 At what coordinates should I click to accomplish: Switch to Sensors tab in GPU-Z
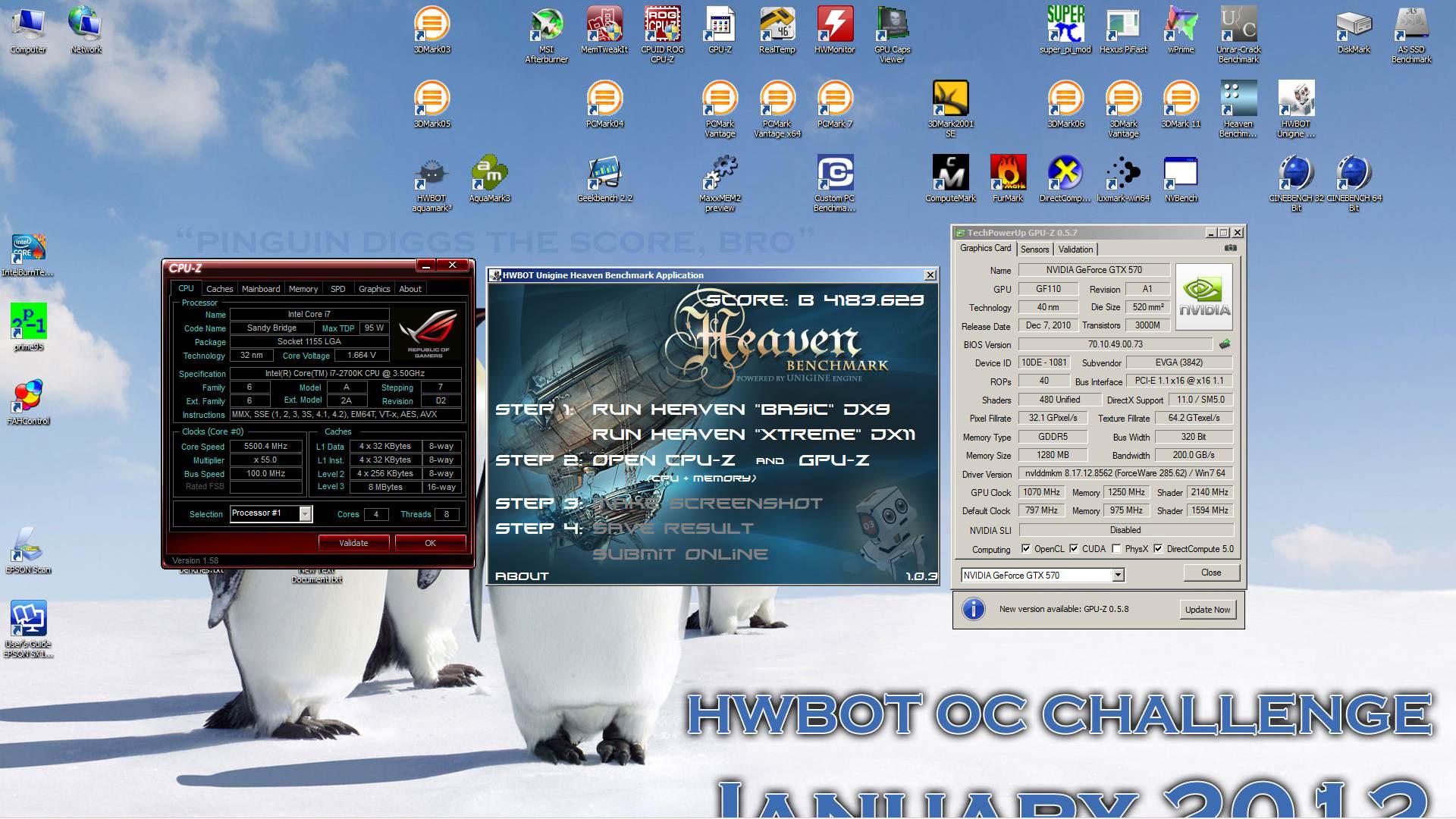pos(1034,249)
